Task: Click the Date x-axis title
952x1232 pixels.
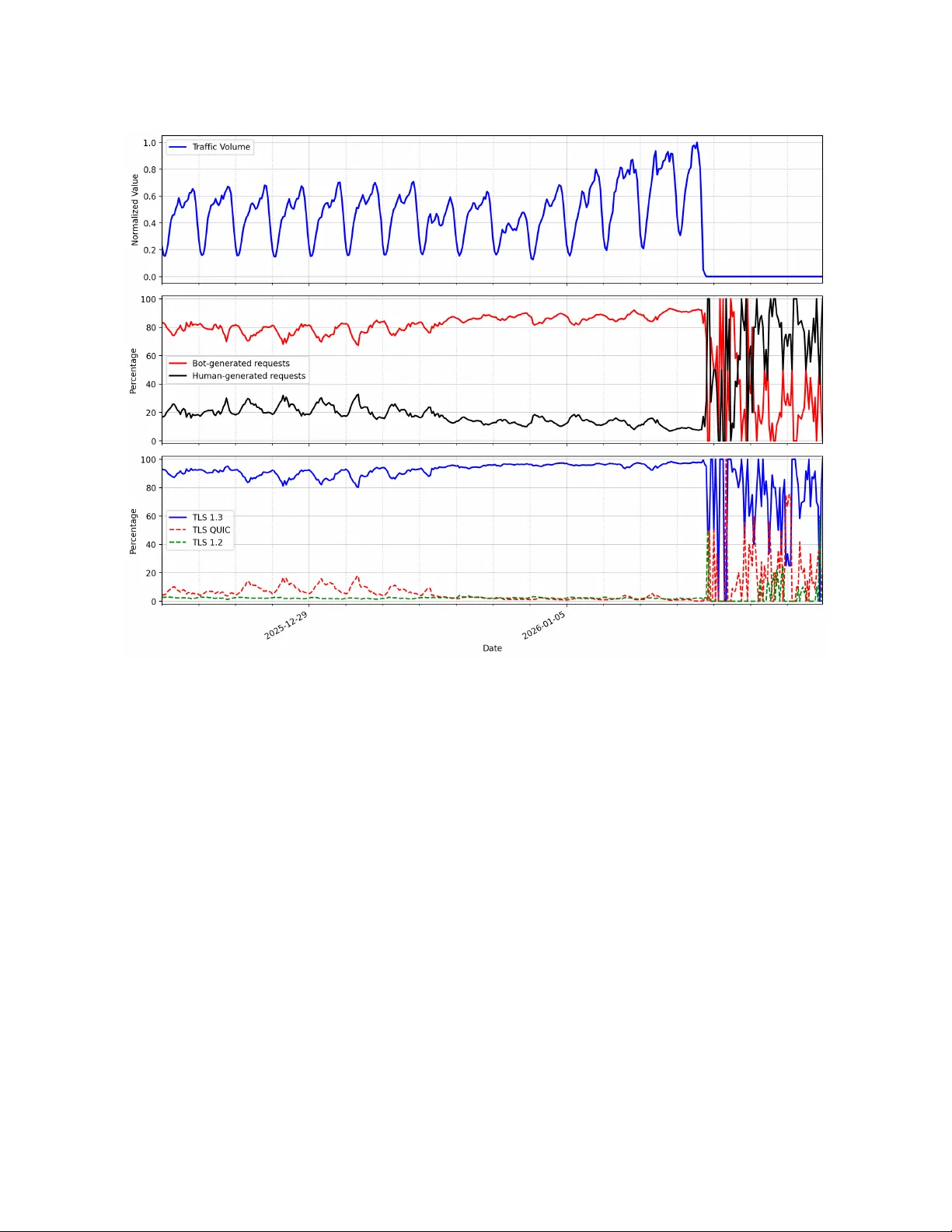Action: tap(492, 648)
